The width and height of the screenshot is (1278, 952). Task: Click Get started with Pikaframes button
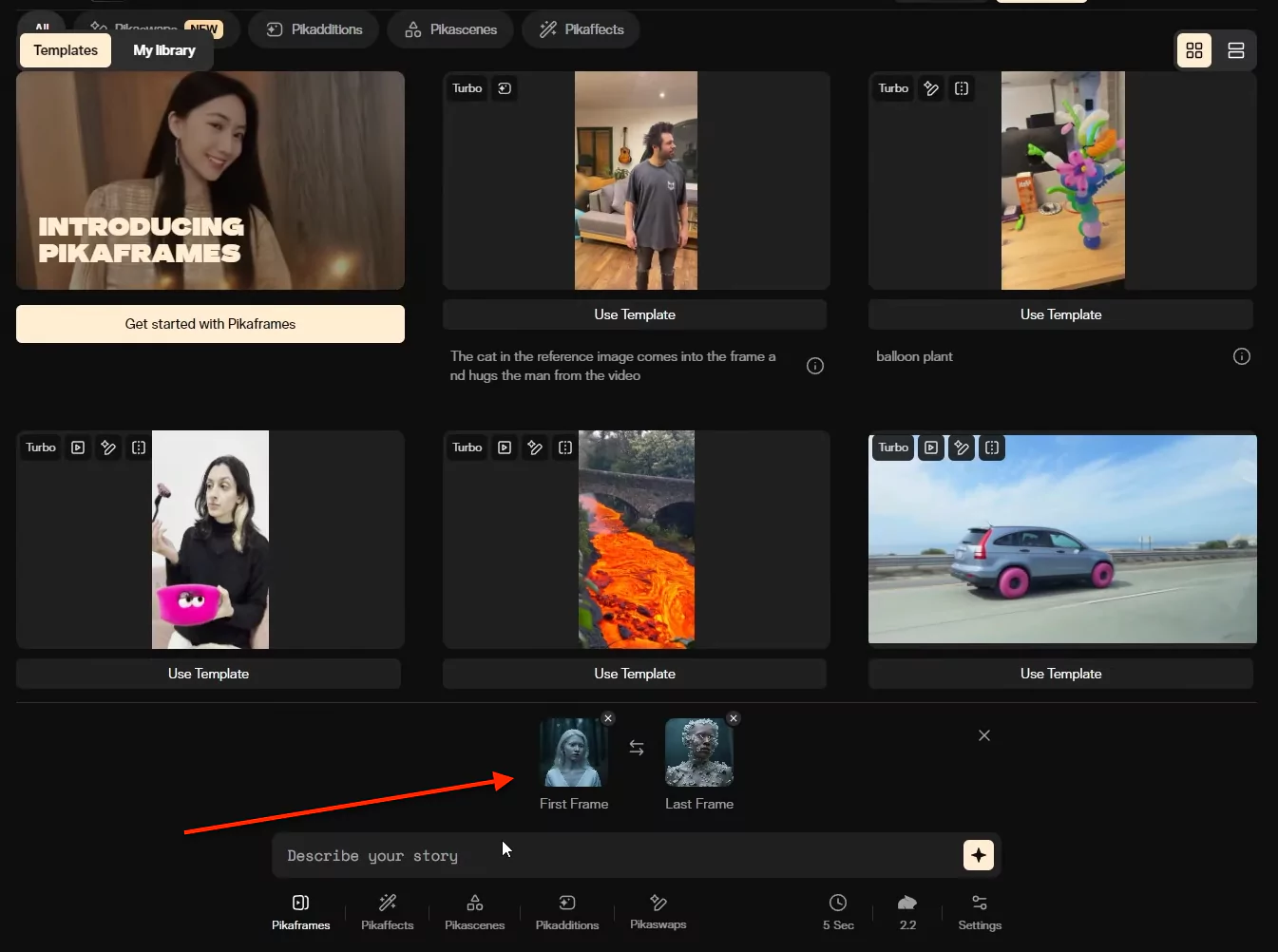click(x=210, y=324)
